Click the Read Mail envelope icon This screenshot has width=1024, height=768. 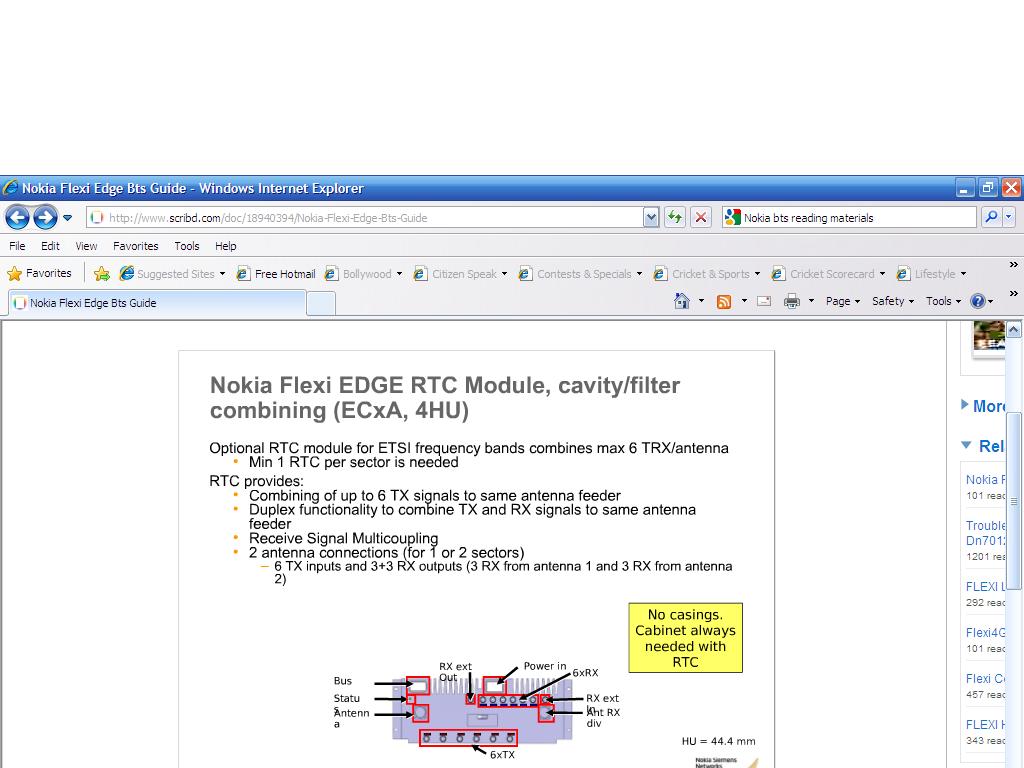(x=764, y=301)
